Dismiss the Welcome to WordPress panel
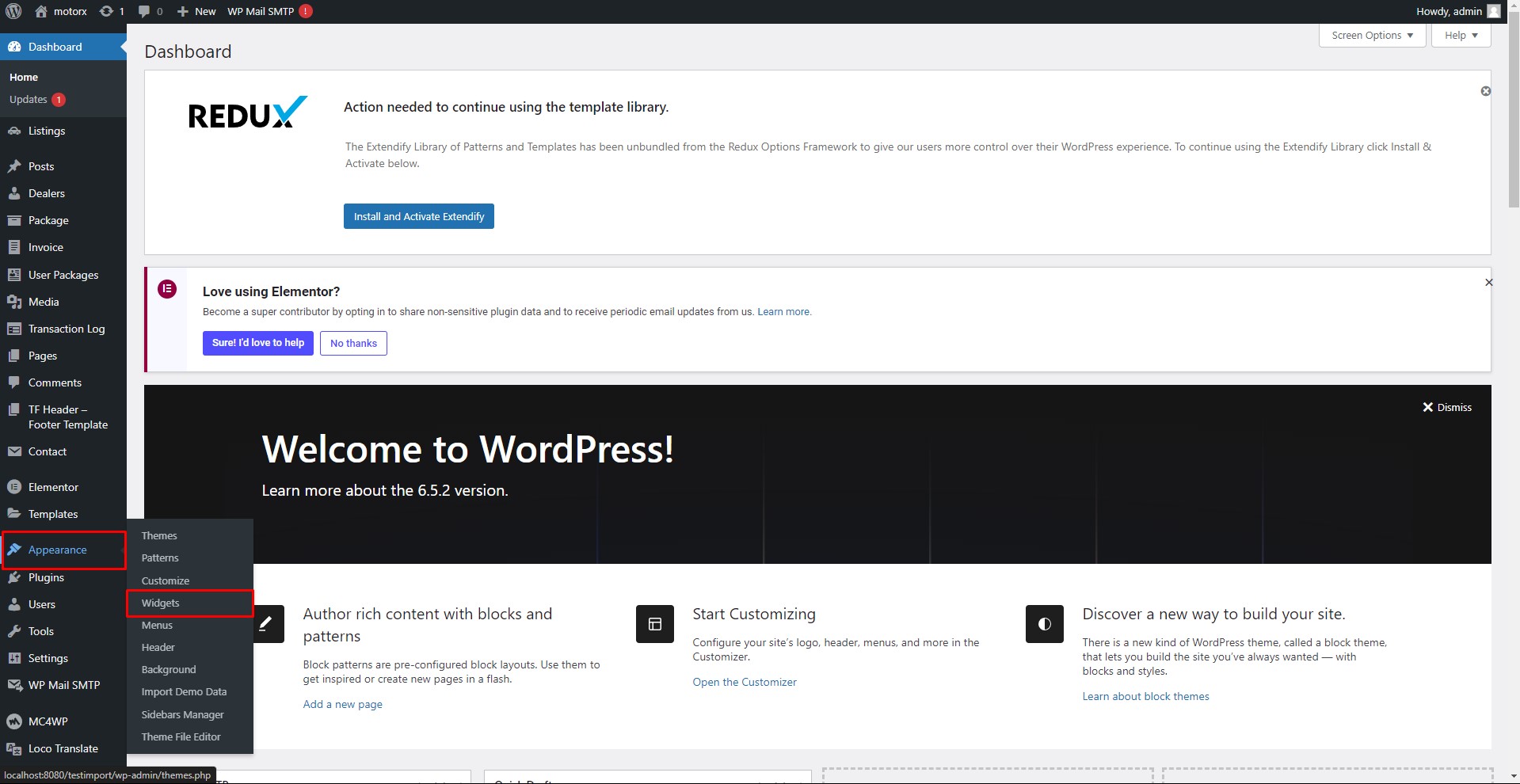 [x=1447, y=407]
